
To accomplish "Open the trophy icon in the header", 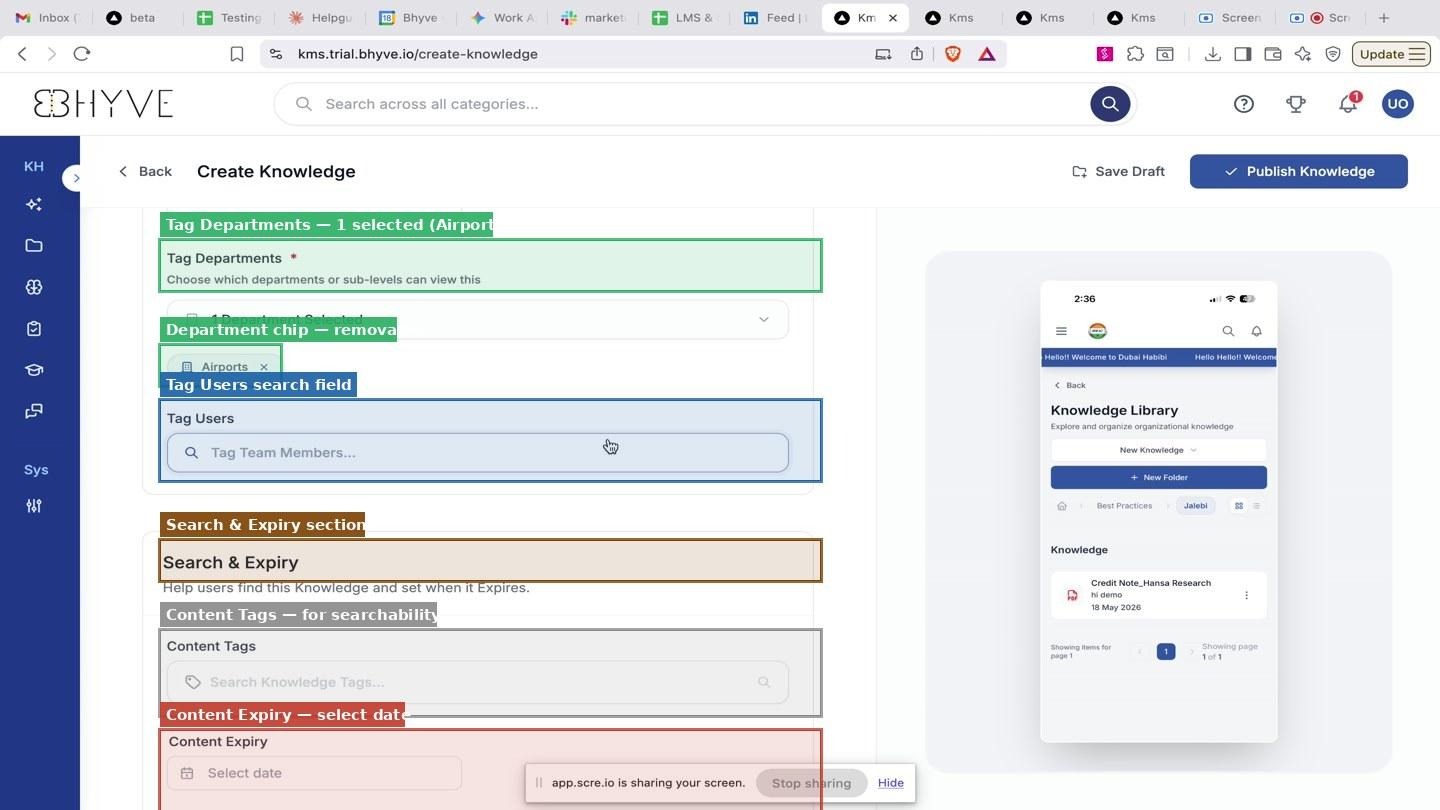I will point(1296,104).
